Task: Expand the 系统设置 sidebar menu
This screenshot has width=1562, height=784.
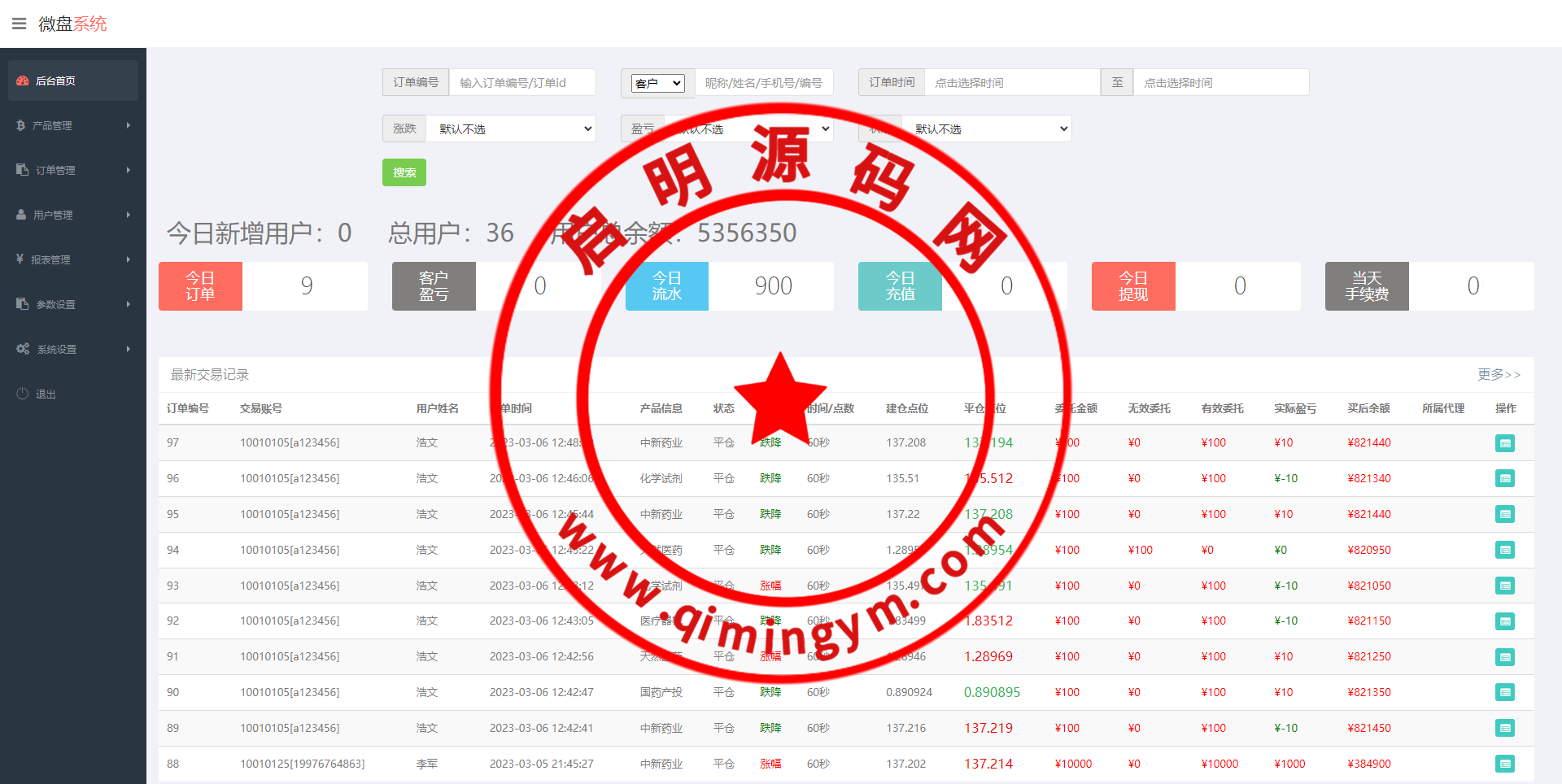Action: [x=72, y=349]
